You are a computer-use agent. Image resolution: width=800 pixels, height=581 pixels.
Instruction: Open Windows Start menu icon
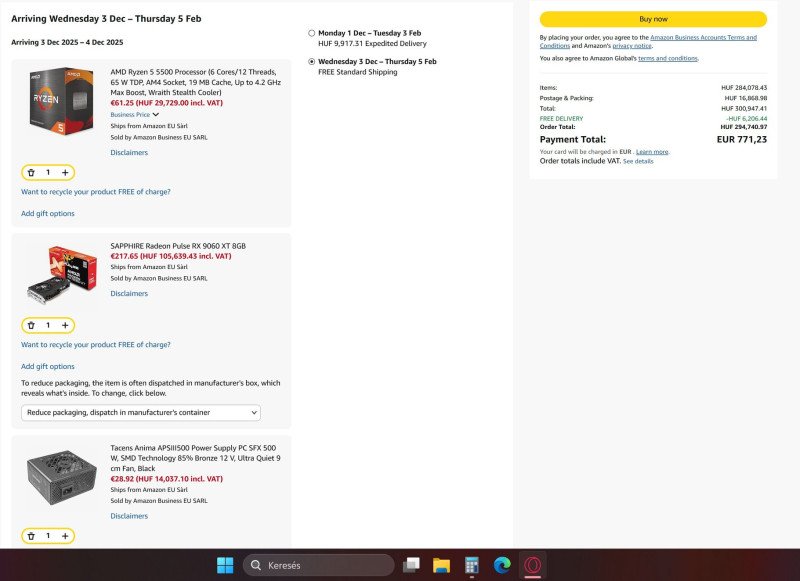pyautogui.click(x=225, y=565)
